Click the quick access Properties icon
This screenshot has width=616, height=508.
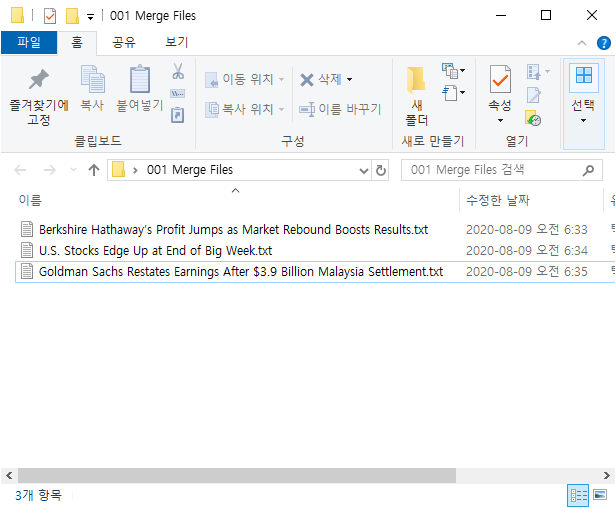pos(50,16)
